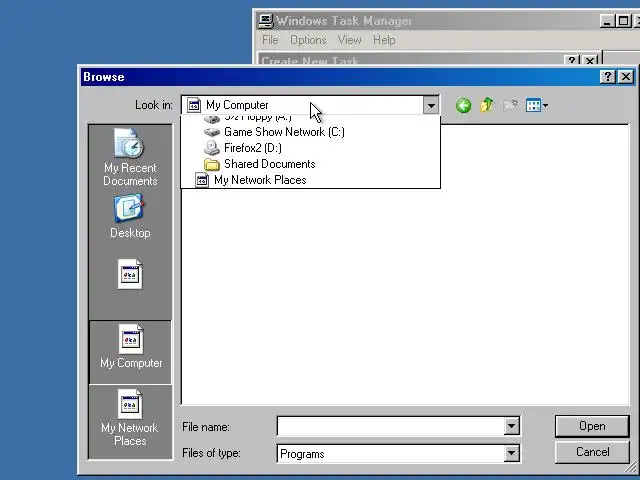Screen dimensions: 640x480
Task: Expand the Files of type dropdown arrow
Action: click(511, 453)
